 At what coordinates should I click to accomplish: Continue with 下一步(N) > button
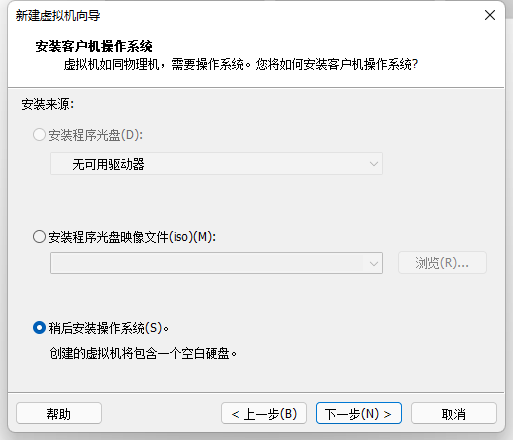tap(359, 413)
